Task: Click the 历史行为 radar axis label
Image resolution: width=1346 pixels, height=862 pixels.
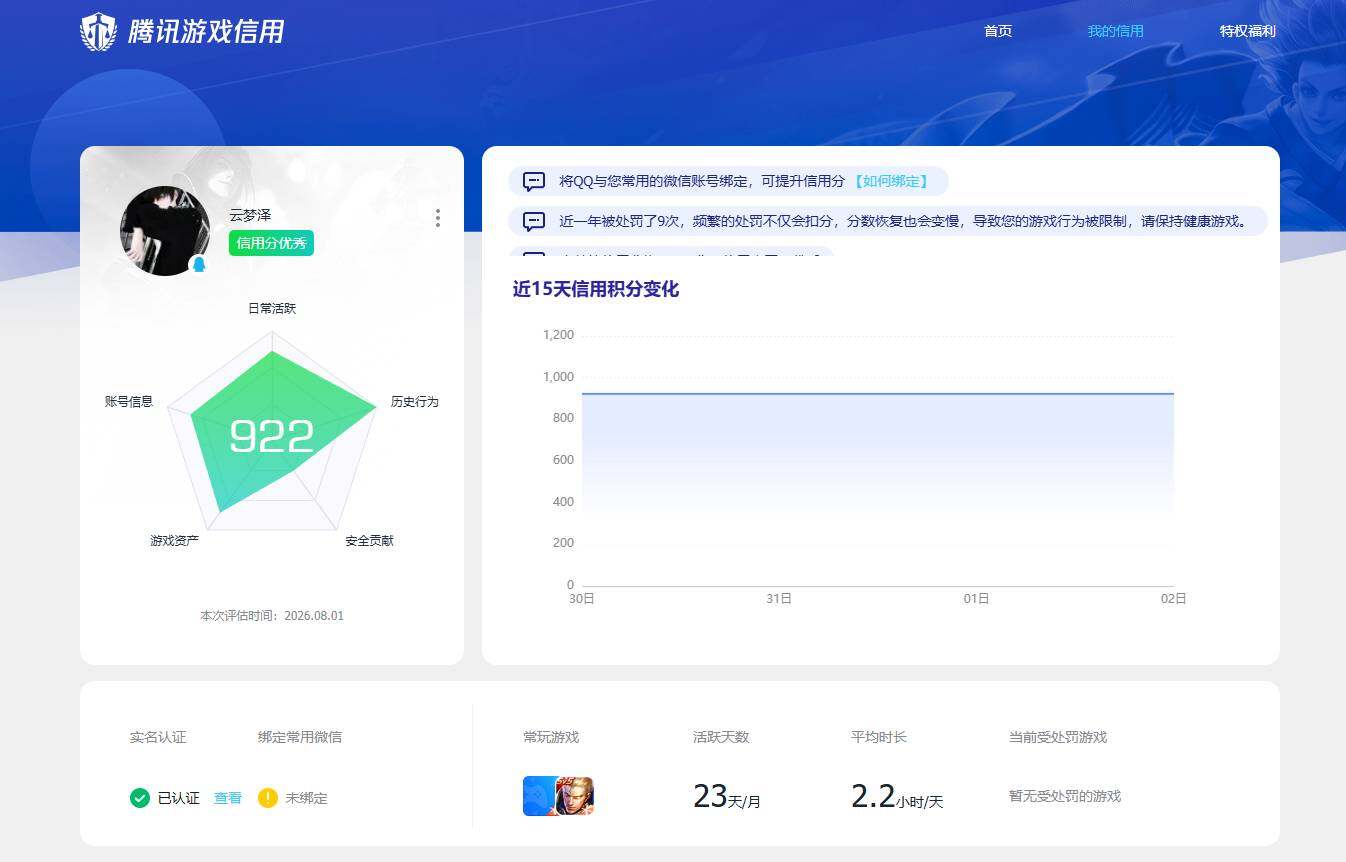Action: (414, 401)
